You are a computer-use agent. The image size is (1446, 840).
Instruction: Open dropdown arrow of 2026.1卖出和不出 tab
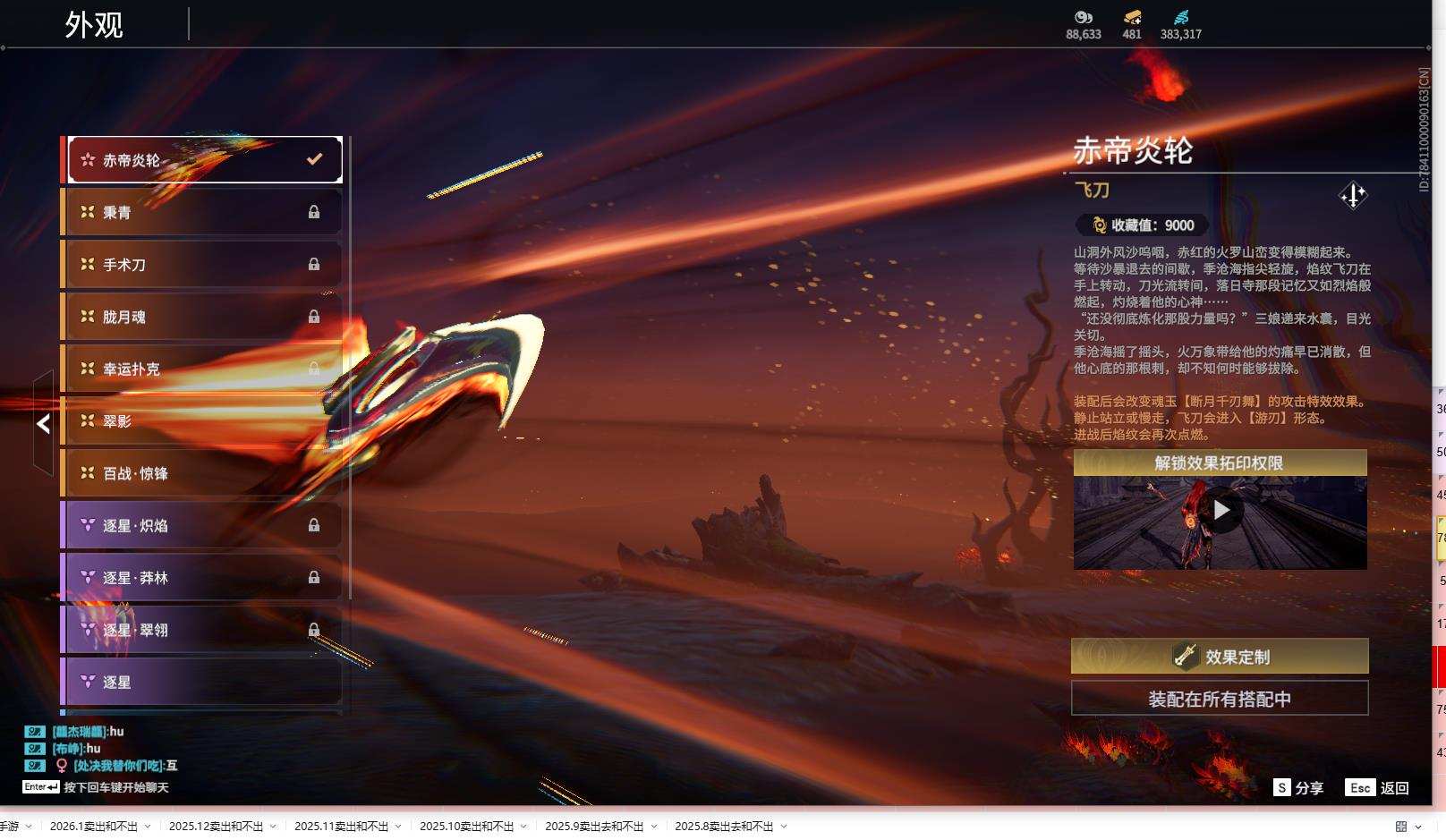148,827
